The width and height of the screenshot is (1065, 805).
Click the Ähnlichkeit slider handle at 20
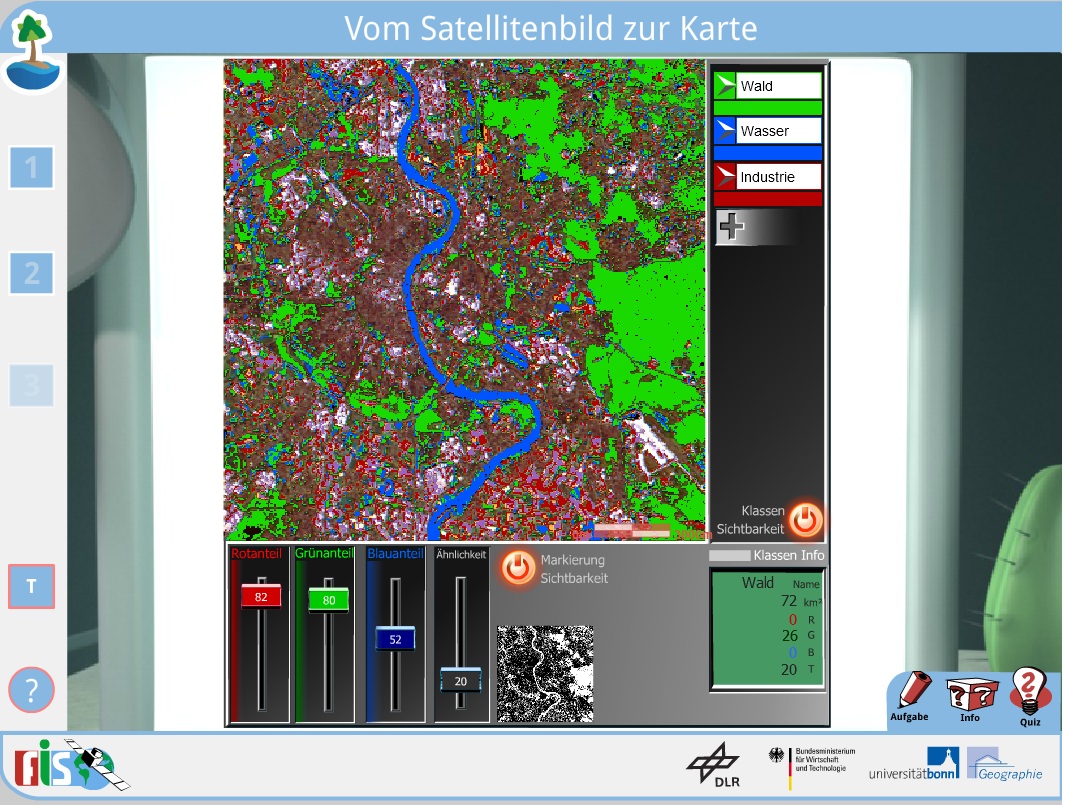click(x=461, y=680)
